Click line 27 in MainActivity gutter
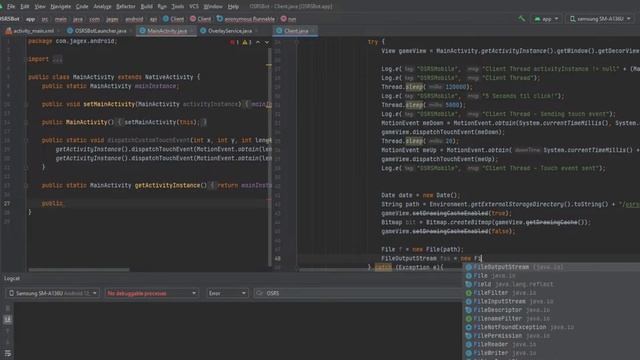 (x=7, y=203)
